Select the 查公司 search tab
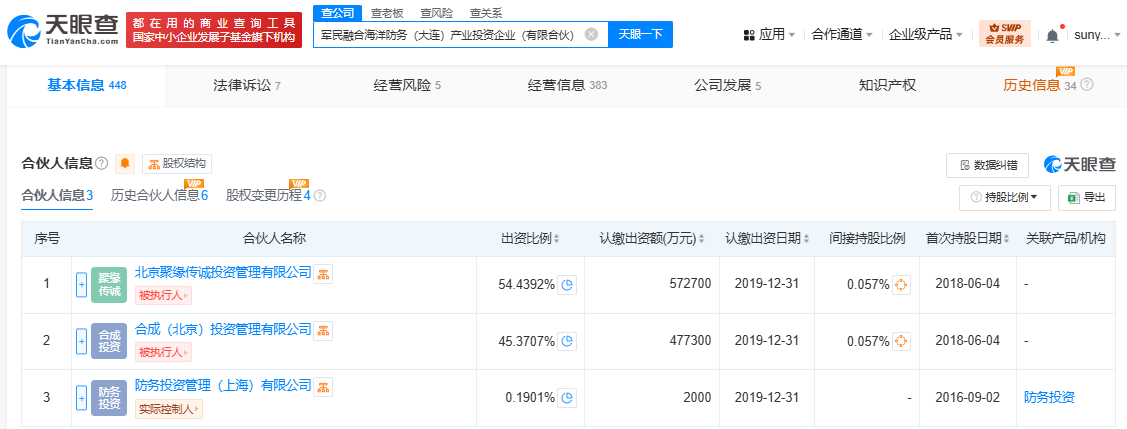The image size is (1127, 429). click(x=338, y=13)
